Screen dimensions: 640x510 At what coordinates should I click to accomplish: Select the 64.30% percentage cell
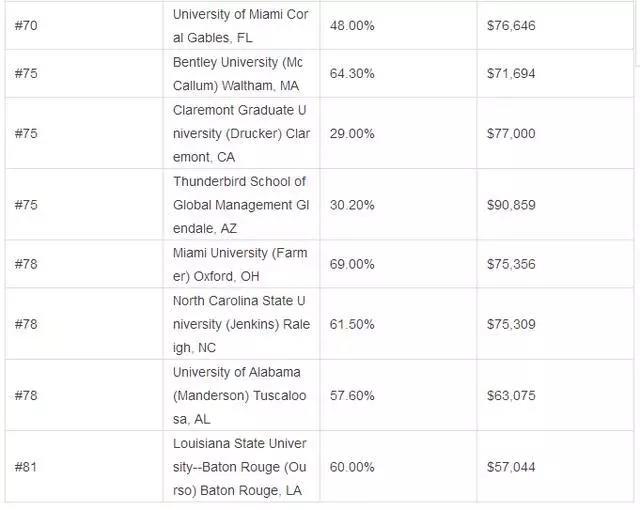(x=398, y=74)
